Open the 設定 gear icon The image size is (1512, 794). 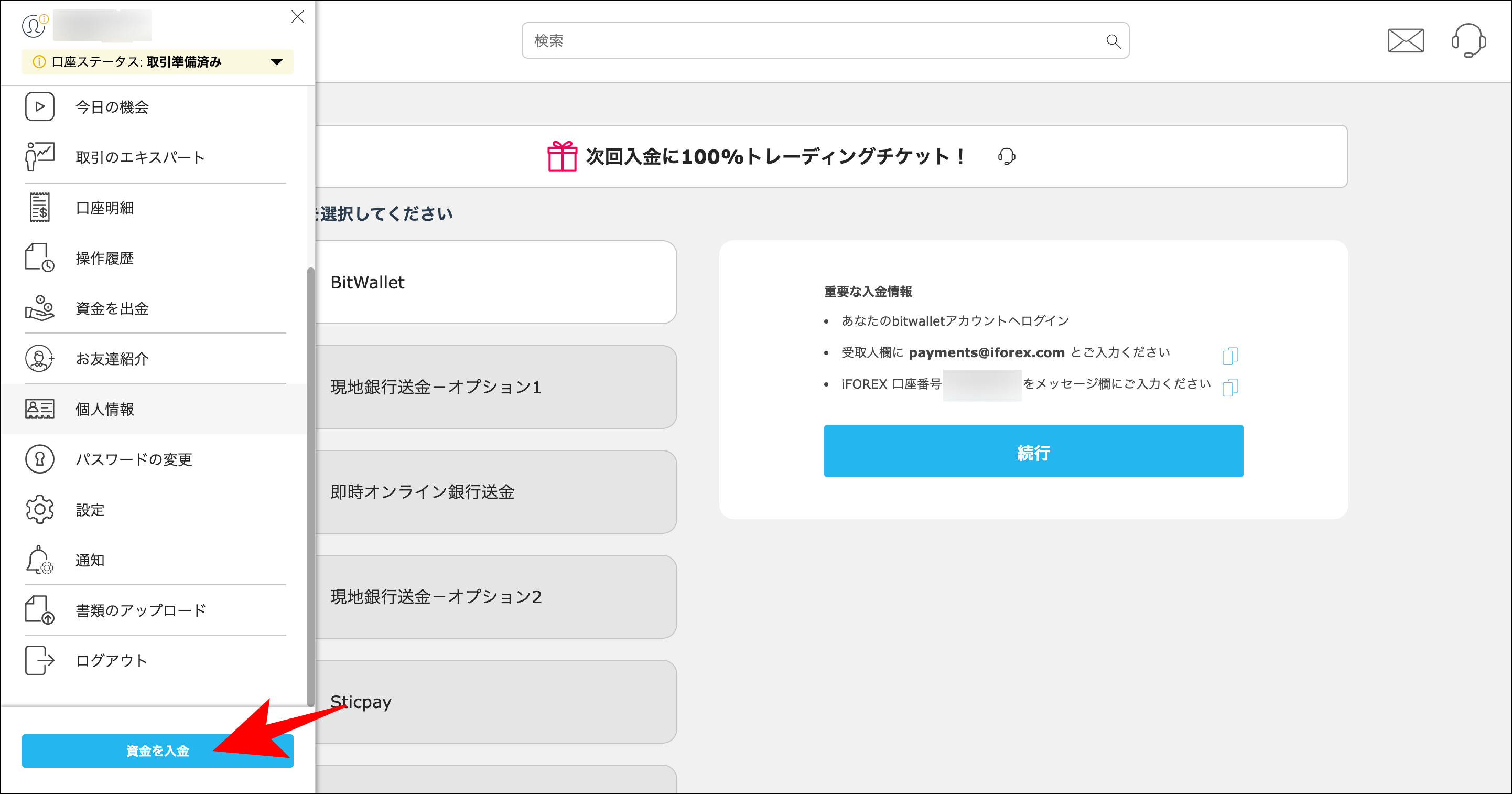tap(39, 510)
